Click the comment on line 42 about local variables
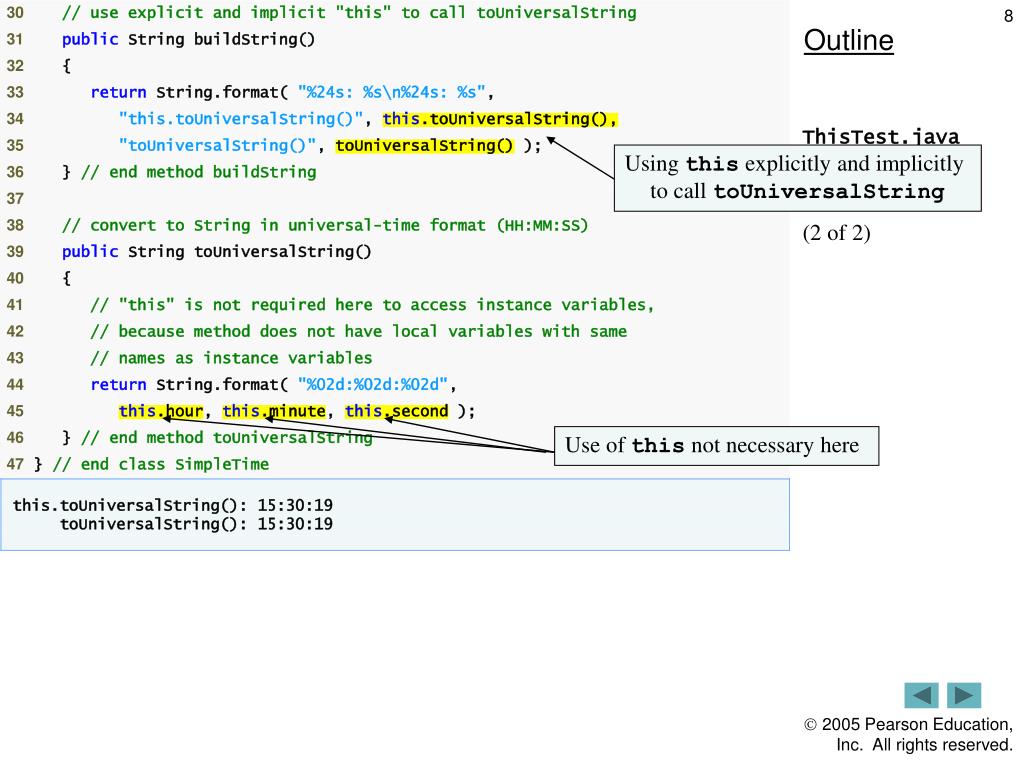 pyautogui.click(x=358, y=331)
